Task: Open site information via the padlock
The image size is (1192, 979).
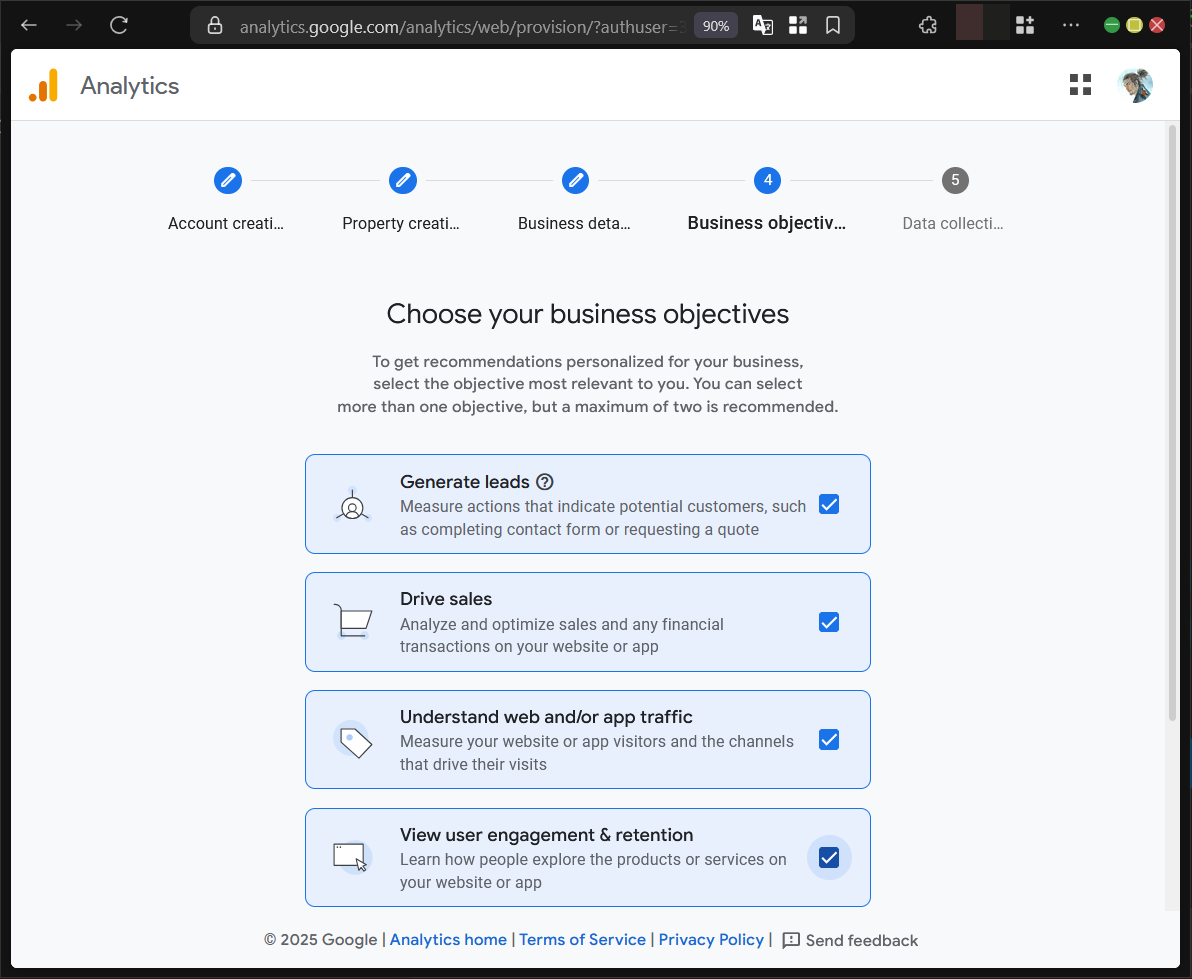Action: (x=214, y=26)
